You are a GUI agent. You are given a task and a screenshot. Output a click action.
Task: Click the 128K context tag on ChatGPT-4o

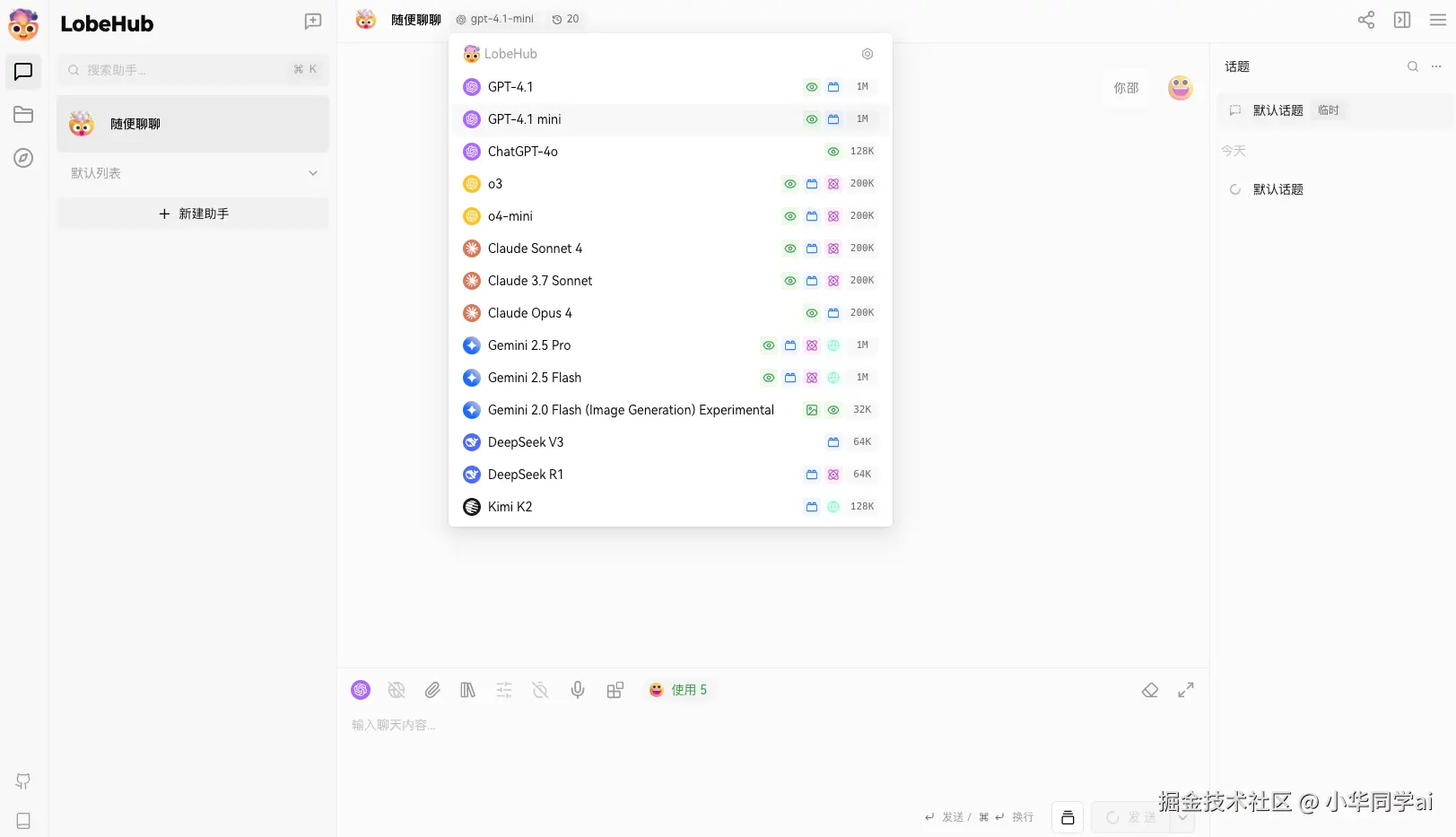(862, 152)
